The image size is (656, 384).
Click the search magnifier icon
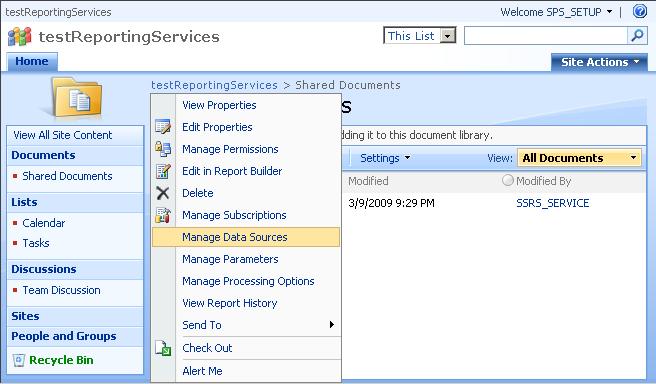(637, 36)
